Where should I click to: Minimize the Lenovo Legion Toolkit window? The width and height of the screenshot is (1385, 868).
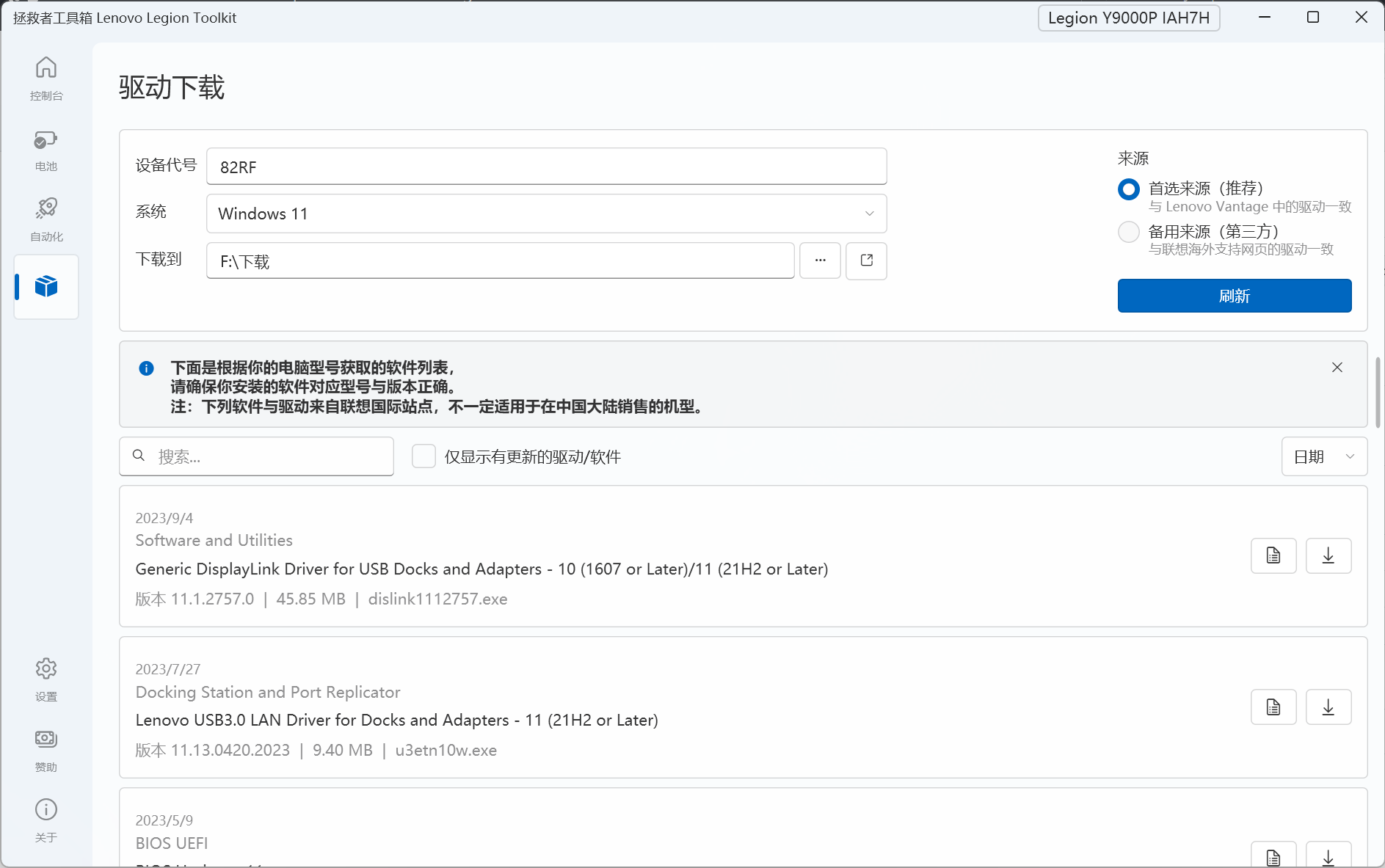pos(1265,17)
